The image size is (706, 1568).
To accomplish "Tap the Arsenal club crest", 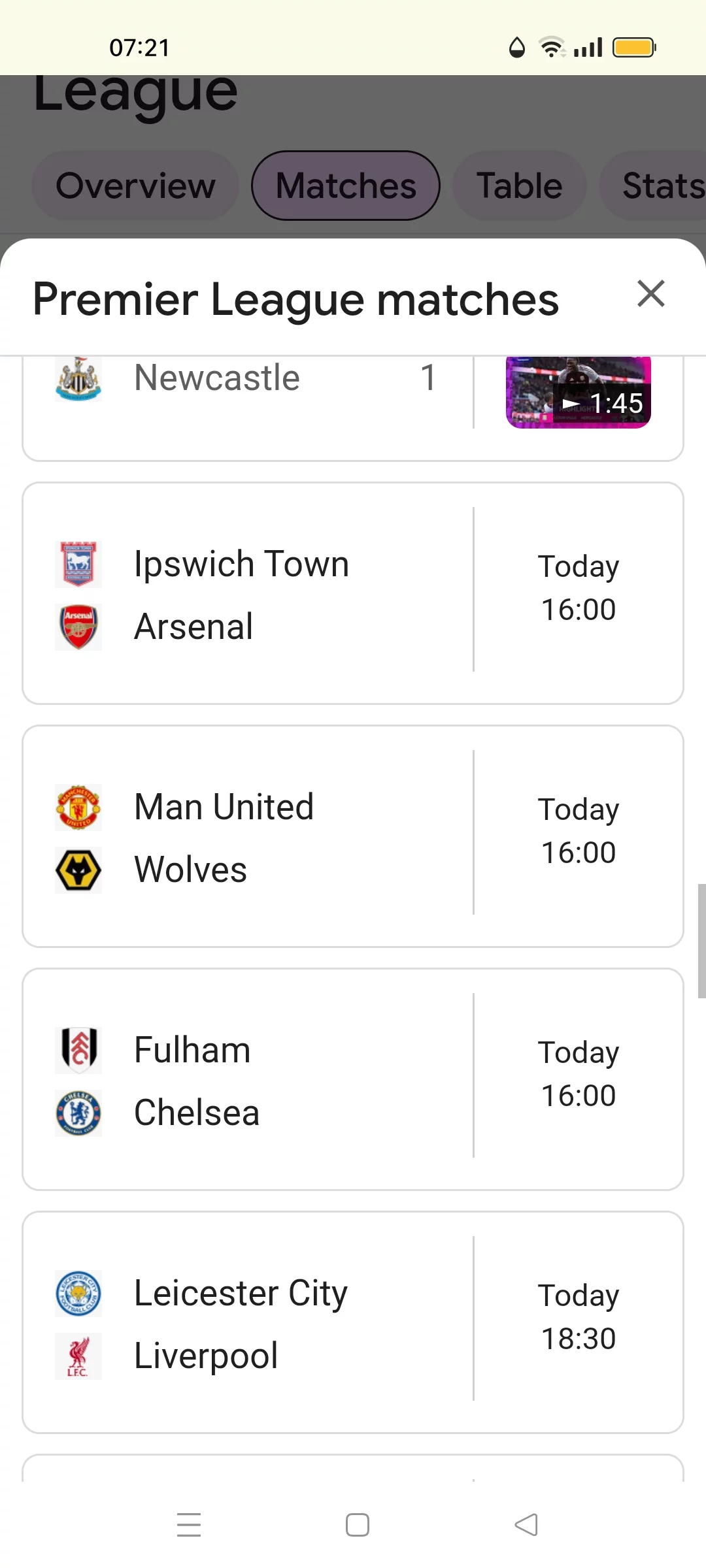I will tap(78, 627).
